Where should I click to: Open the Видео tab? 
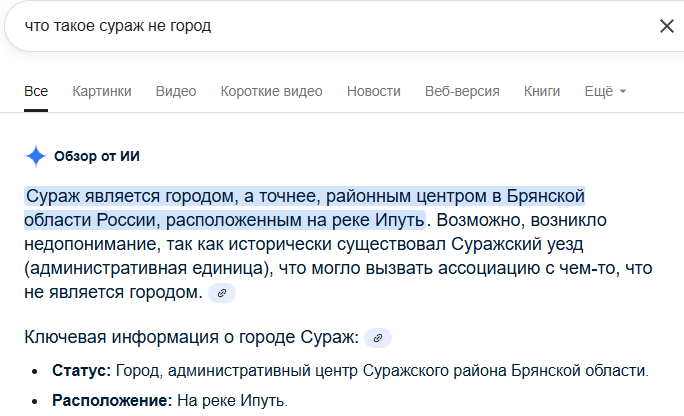(x=176, y=91)
